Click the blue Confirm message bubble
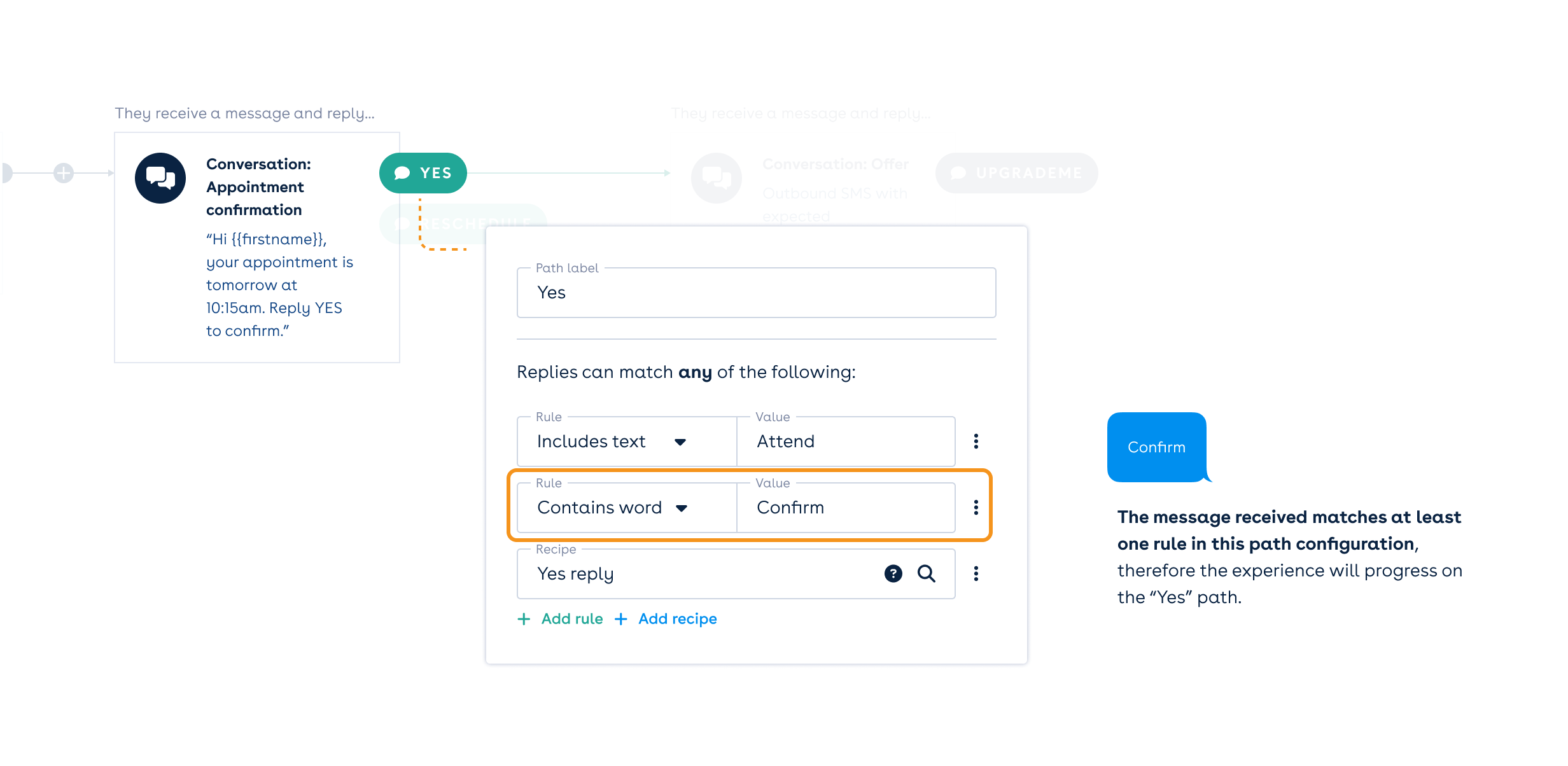The image size is (1568, 766). [x=1156, y=447]
